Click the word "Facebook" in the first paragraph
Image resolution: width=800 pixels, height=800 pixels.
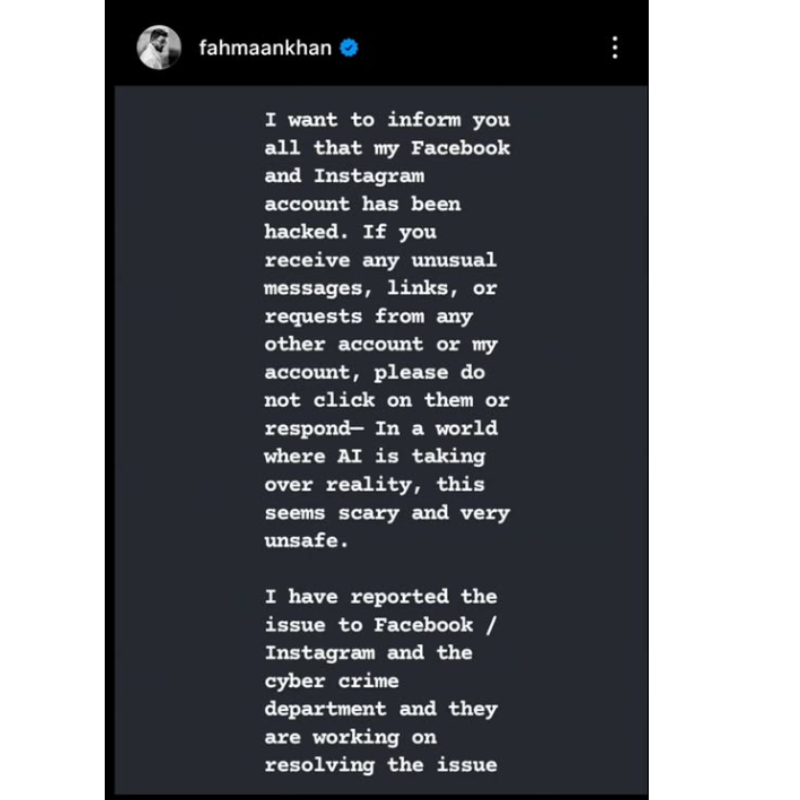(x=461, y=148)
